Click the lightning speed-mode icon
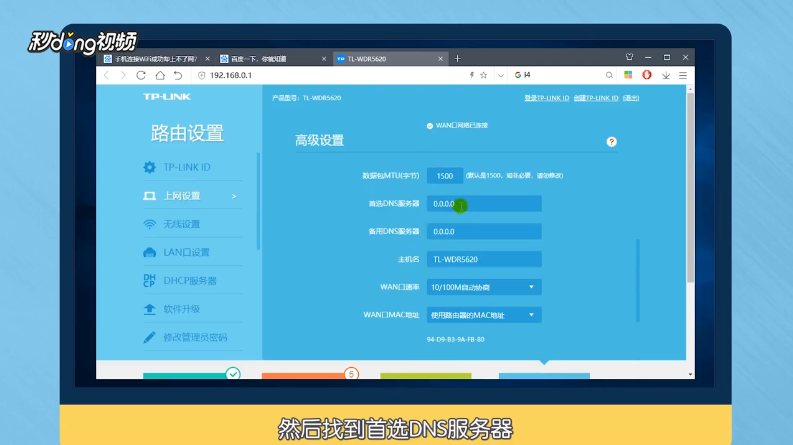The image size is (793, 445). 471,75
